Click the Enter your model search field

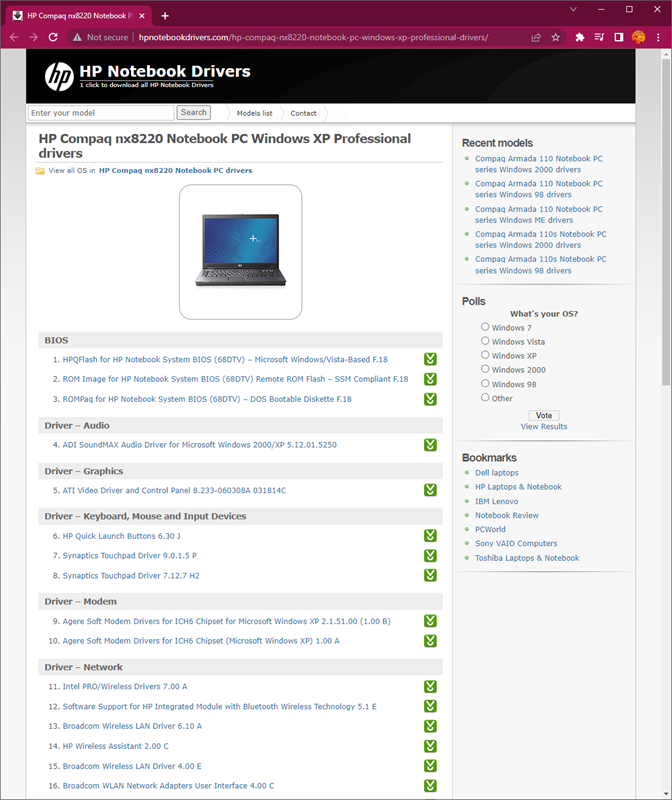(x=101, y=113)
